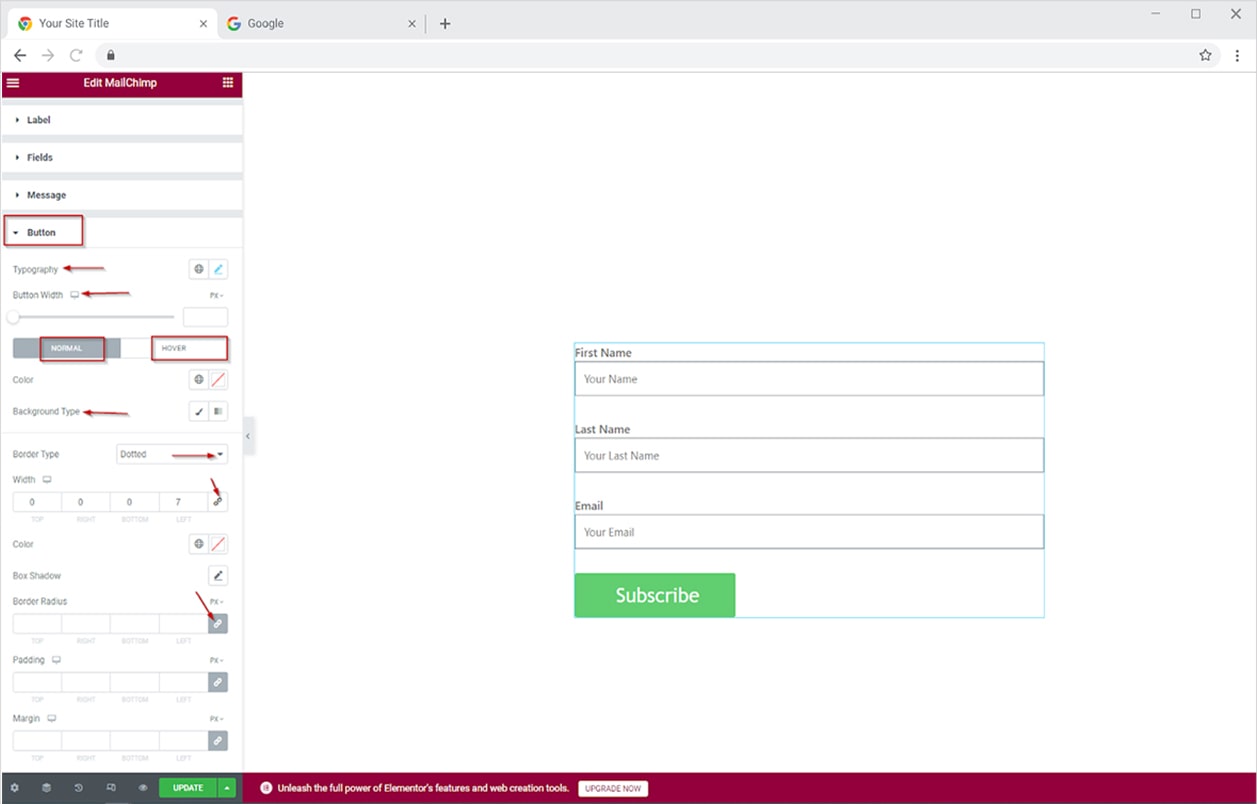Click the Upgrade Now button

tap(613, 789)
